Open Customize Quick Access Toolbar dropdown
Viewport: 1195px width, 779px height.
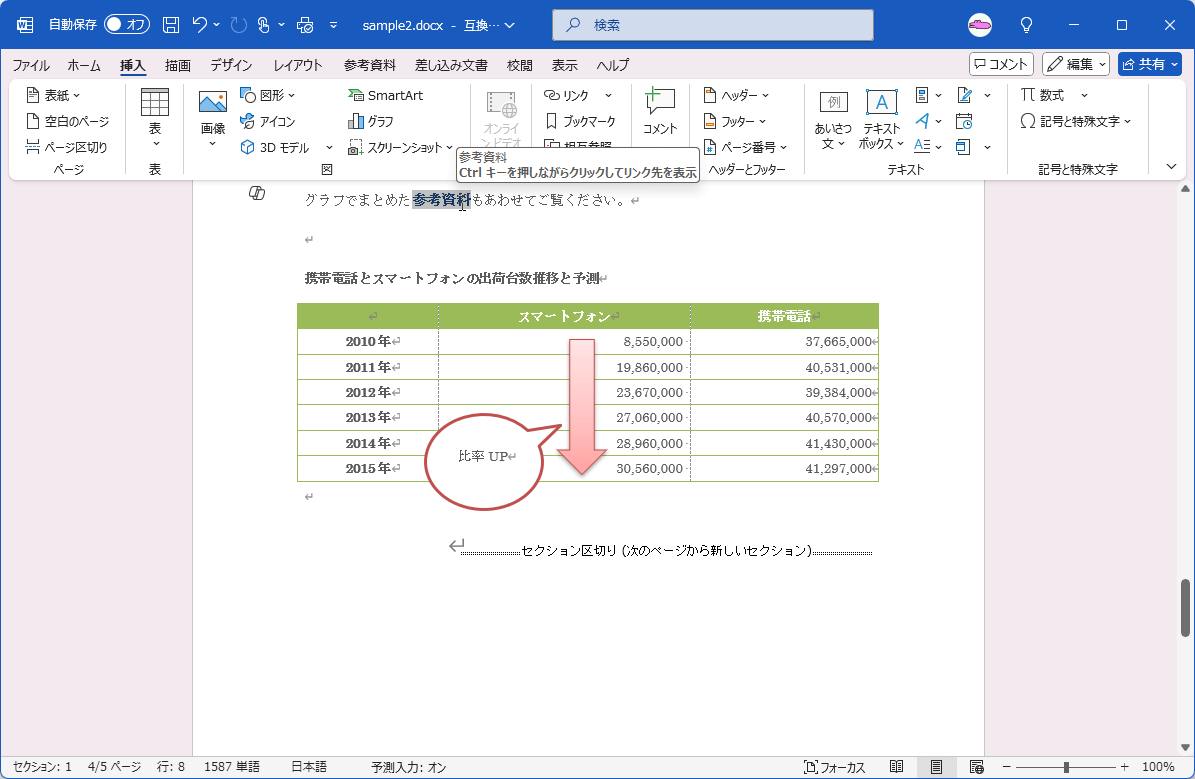pyautogui.click(x=333, y=25)
